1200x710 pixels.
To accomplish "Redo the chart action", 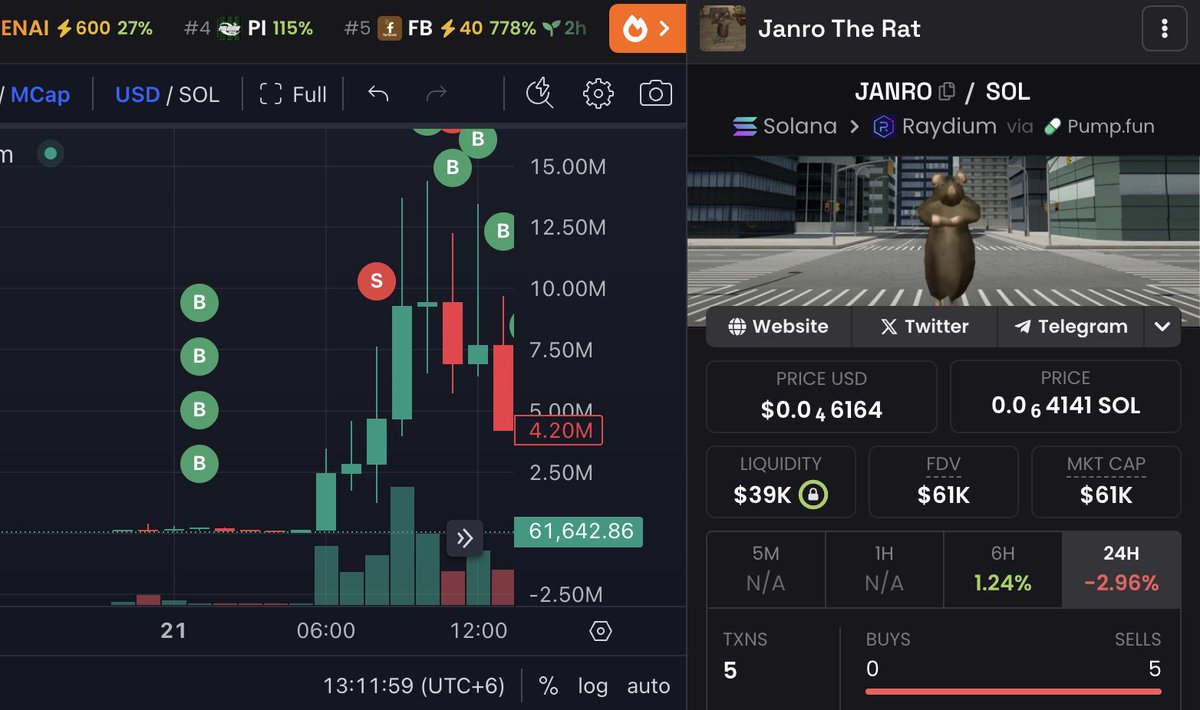I will click(x=436, y=94).
